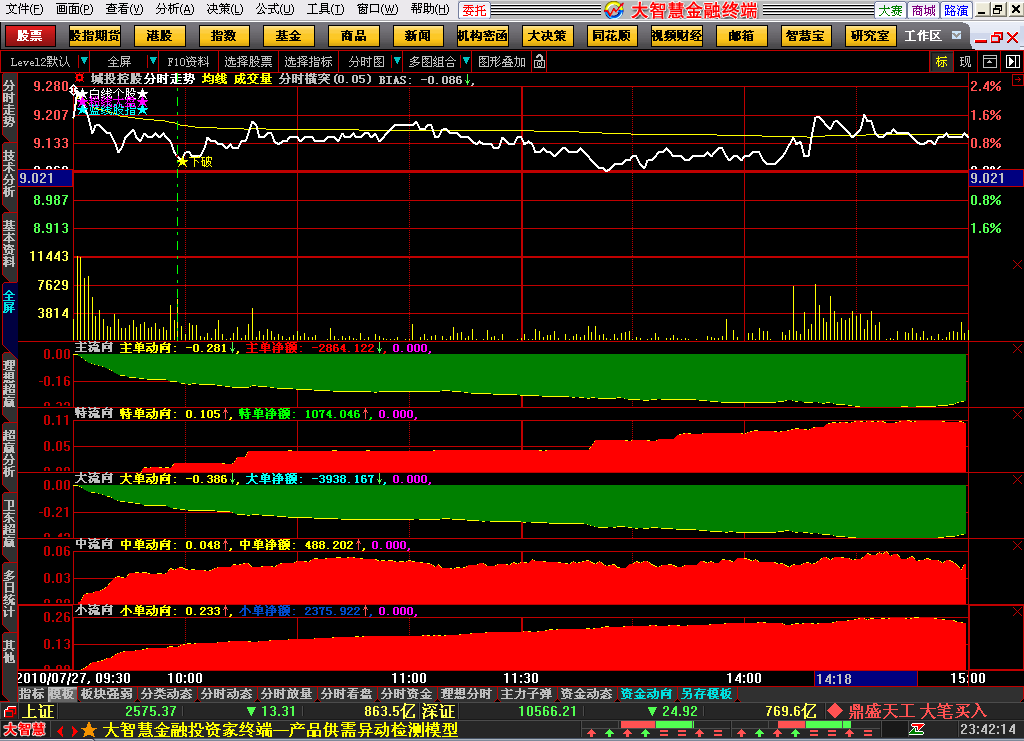Click the 下破 star marker on chart
Viewport: 1024px width, 741px height.
[182, 161]
